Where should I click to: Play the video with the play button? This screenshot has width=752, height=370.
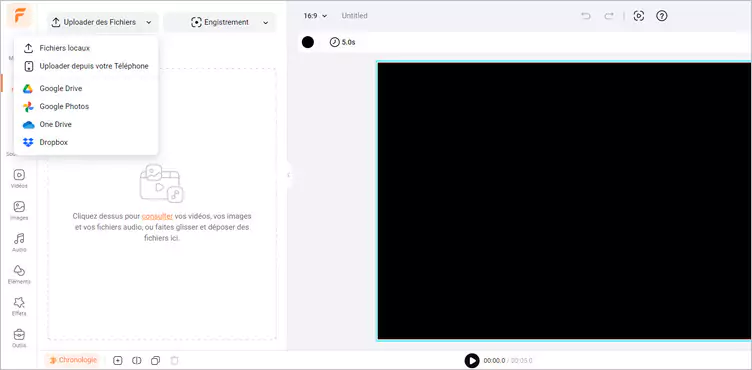[472, 360]
